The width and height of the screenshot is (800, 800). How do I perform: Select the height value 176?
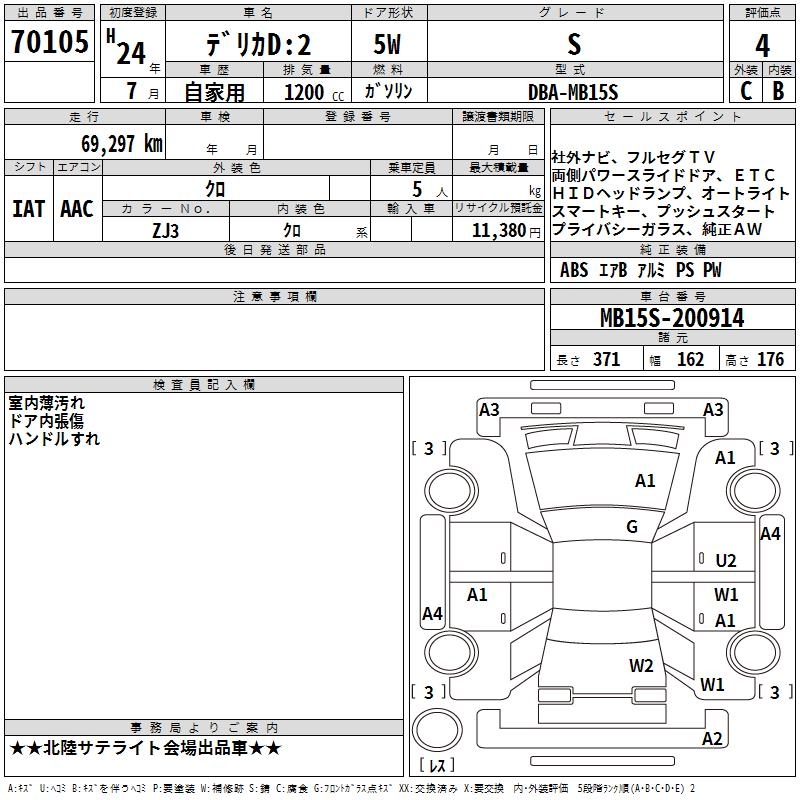pyautogui.click(x=770, y=359)
